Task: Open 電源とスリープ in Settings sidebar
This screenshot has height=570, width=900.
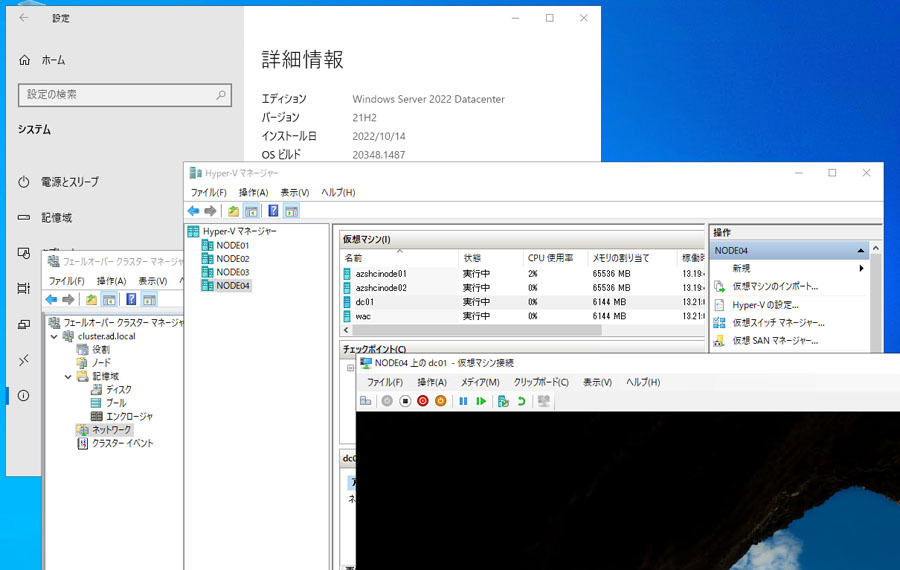Action: click(x=69, y=182)
